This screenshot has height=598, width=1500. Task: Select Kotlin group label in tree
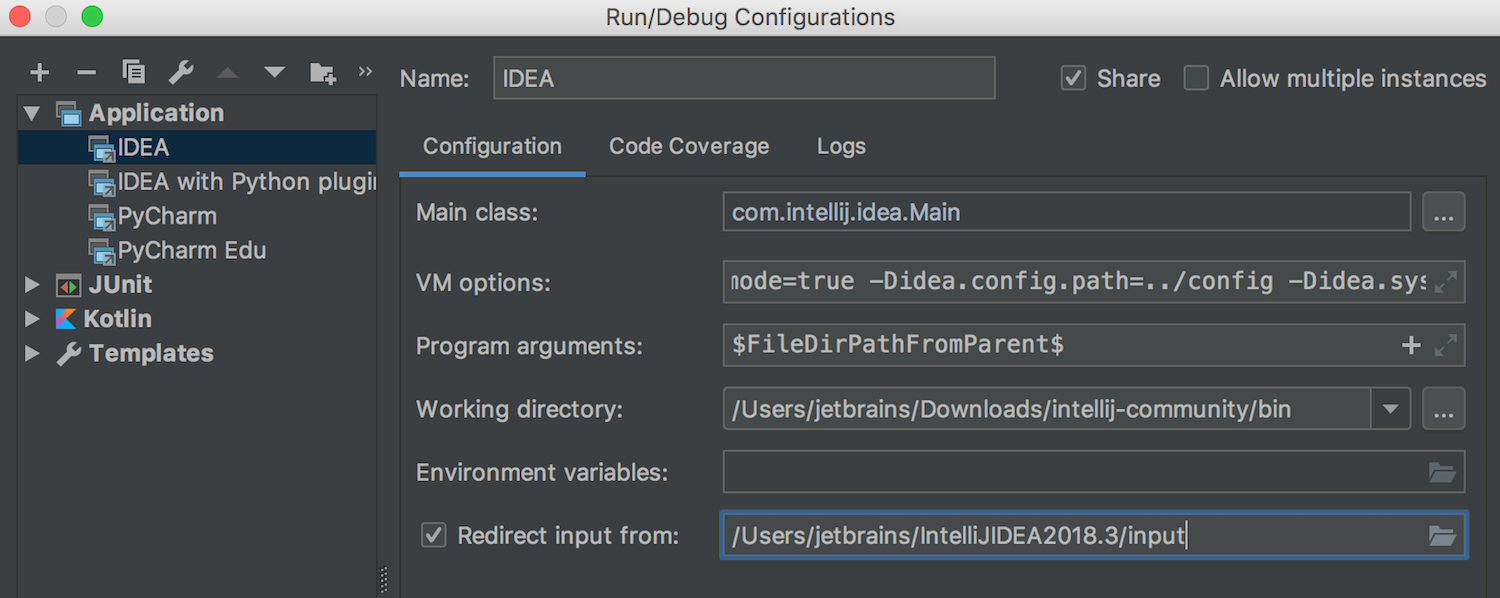(117, 319)
